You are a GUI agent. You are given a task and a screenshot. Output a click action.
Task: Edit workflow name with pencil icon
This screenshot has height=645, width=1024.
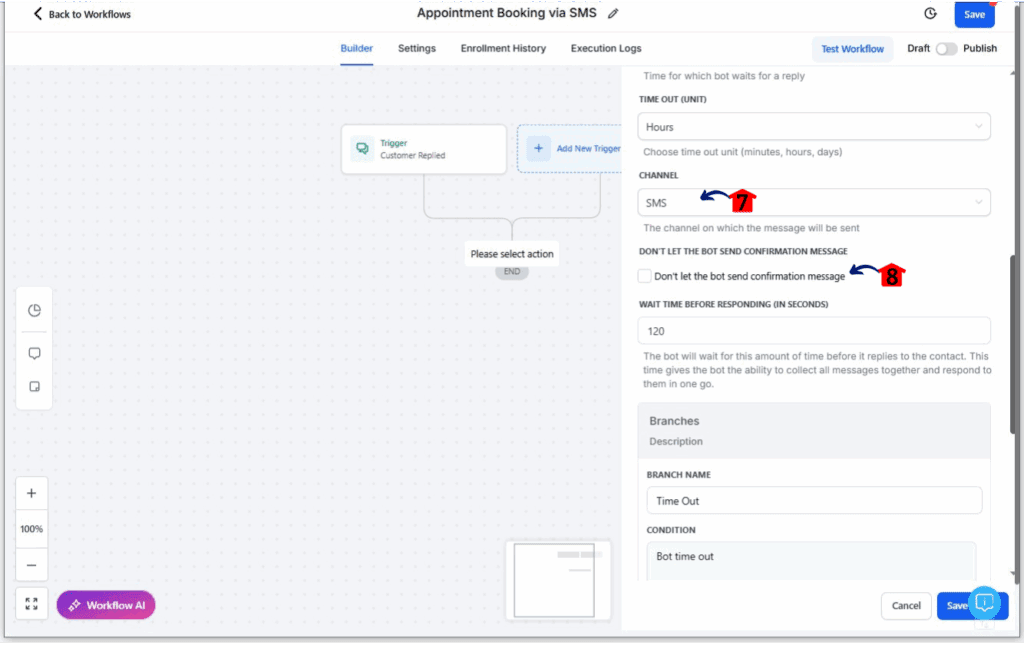[613, 14]
